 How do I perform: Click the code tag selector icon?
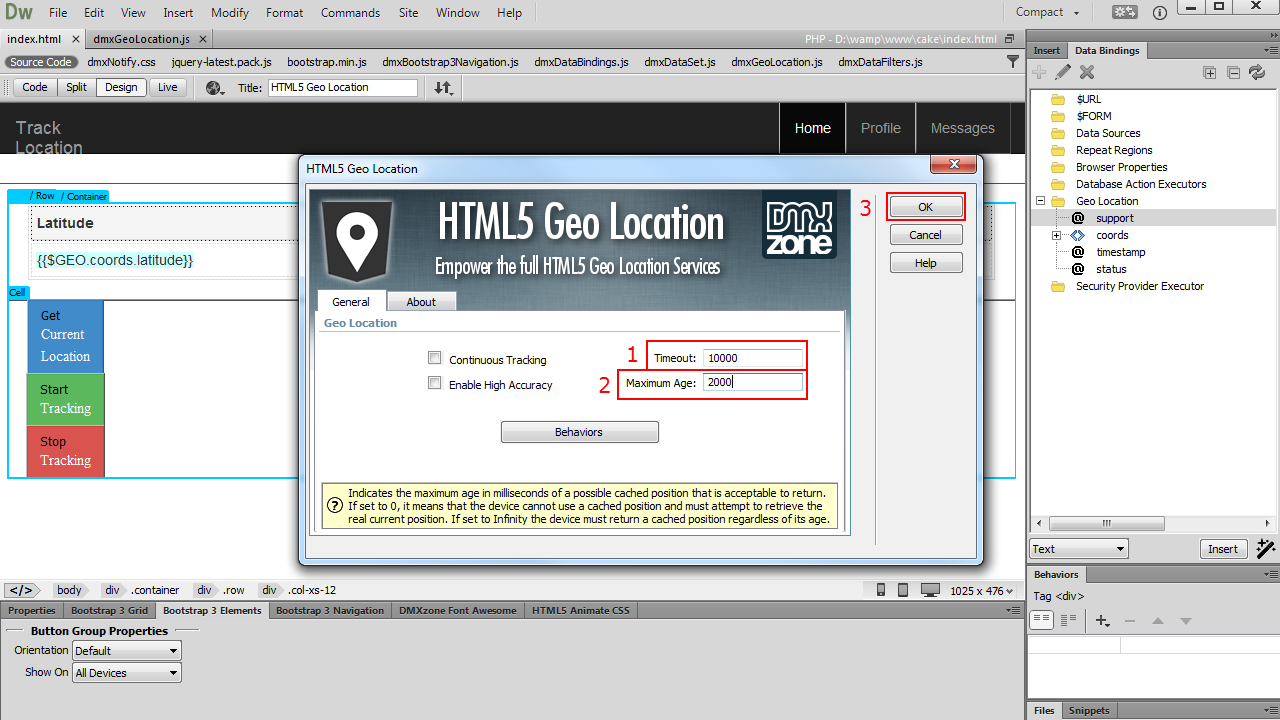[21, 590]
